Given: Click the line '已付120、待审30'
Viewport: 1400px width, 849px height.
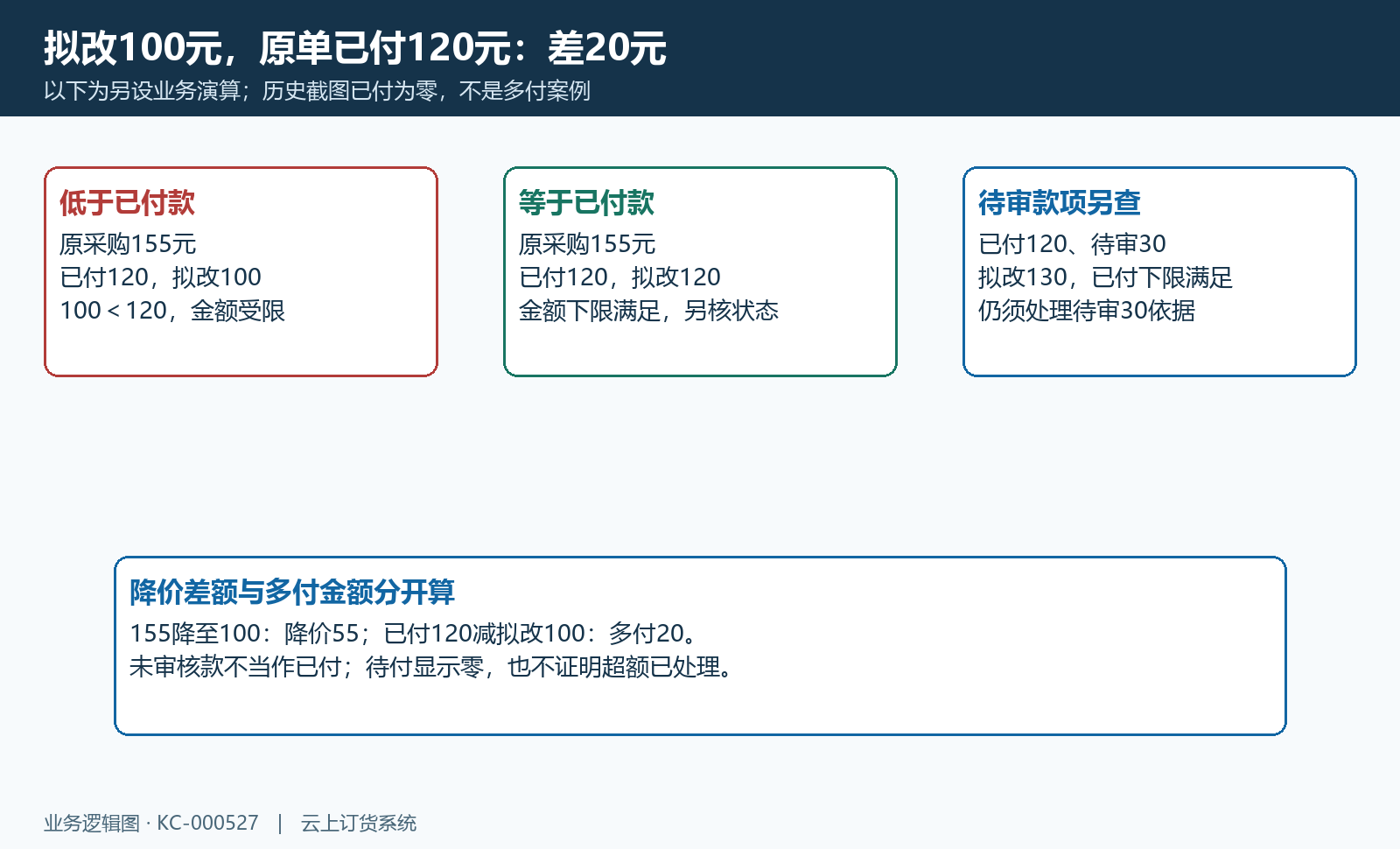Looking at the screenshot, I should (1073, 244).
